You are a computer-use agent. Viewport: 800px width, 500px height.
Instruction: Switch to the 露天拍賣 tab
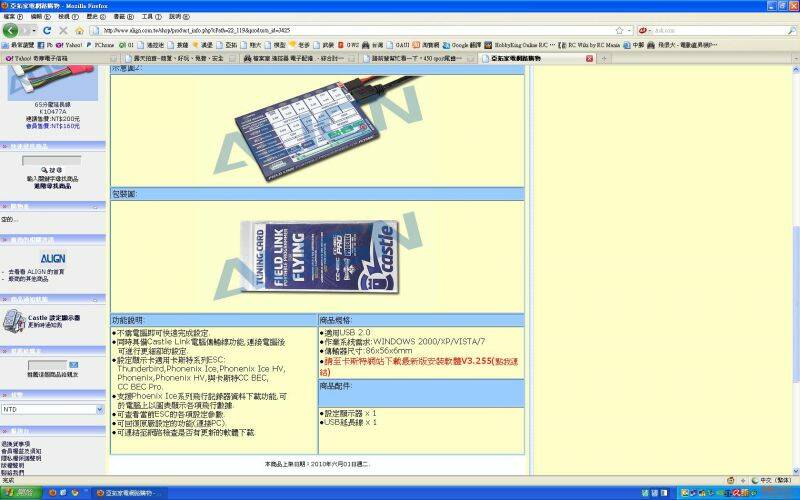[179, 59]
